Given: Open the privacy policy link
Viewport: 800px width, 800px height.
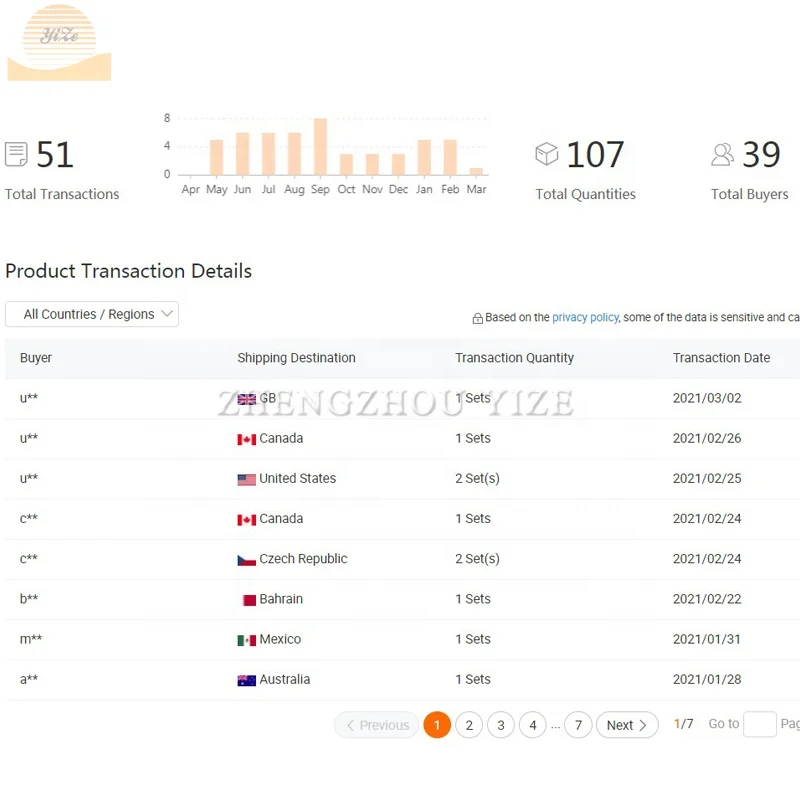Looking at the screenshot, I should coord(585,317).
